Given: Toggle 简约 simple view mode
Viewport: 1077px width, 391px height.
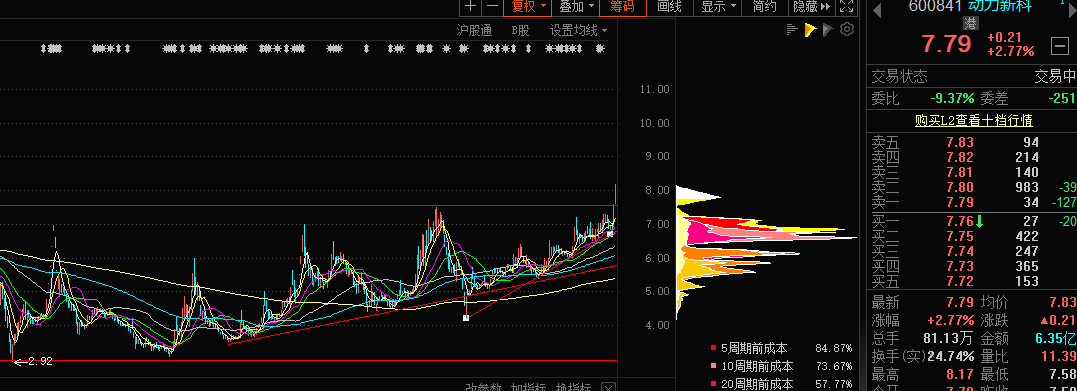Looking at the screenshot, I should pyautogui.click(x=764, y=7).
